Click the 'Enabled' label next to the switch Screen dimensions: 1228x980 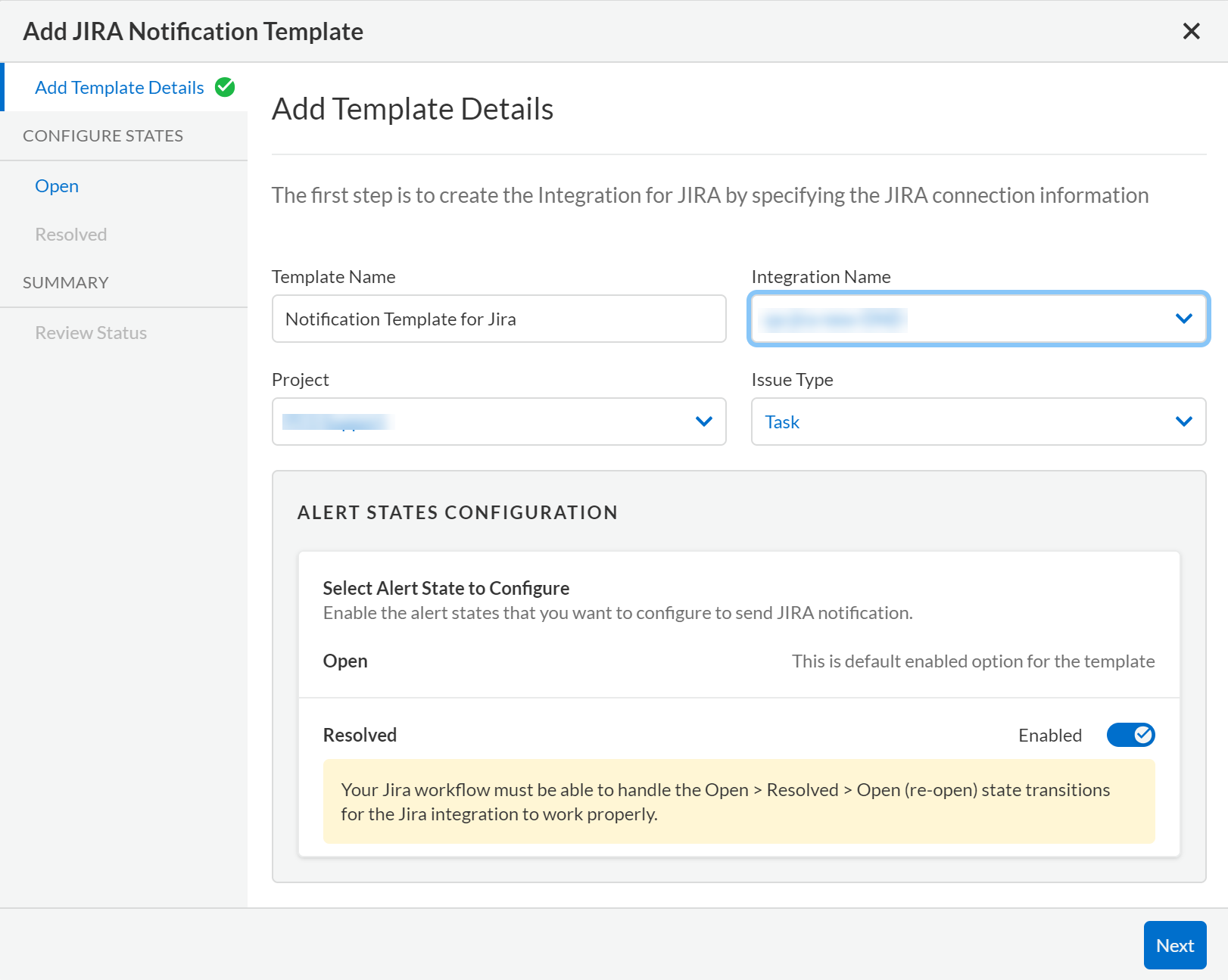(x=1050, y=736)
